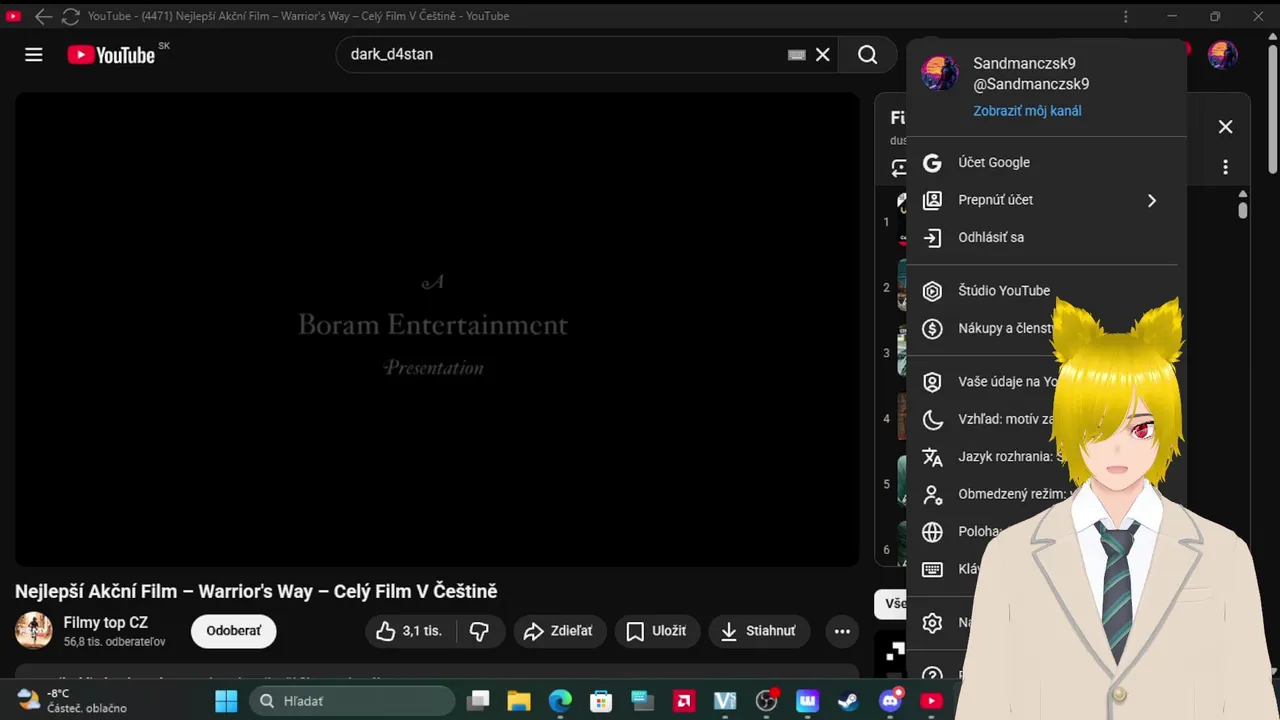Click the video player showing Boram Entertainment

coord(437,329)
